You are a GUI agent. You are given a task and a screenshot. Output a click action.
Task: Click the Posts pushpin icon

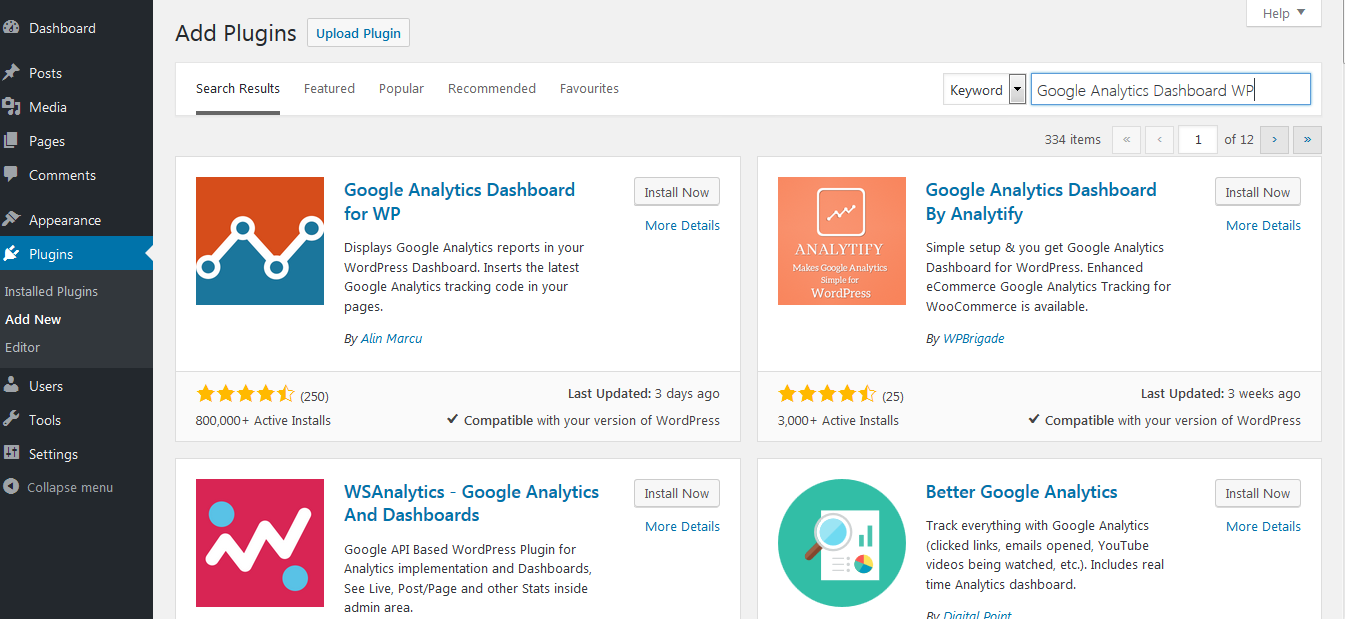coord(11,73)
